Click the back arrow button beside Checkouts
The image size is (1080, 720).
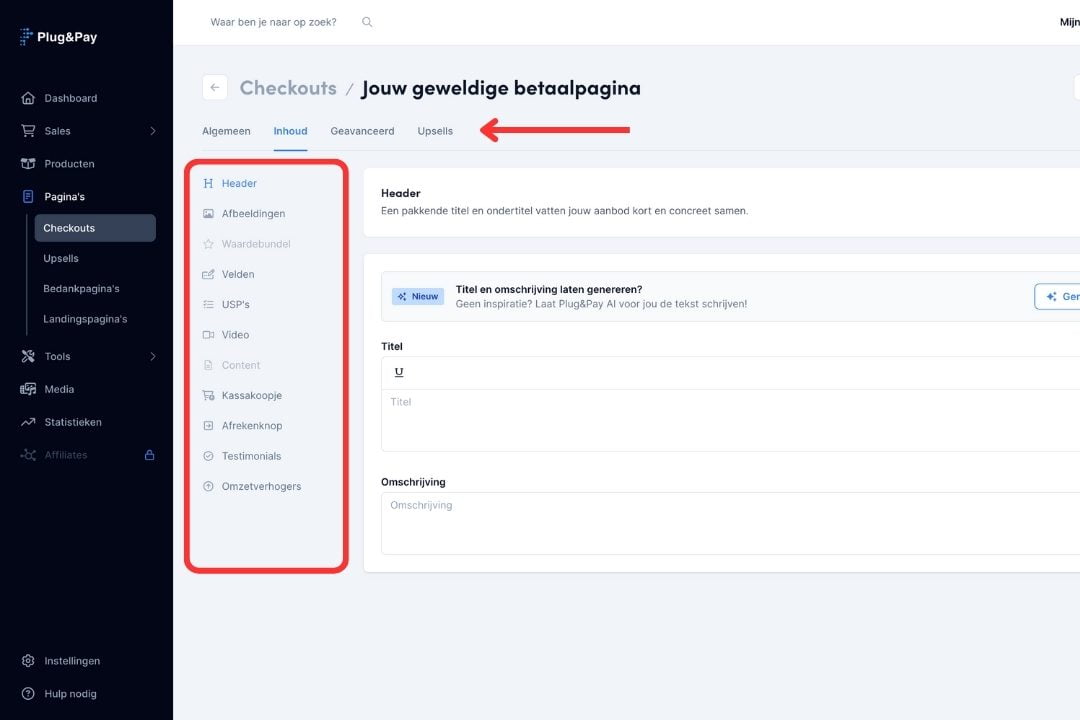pyautogui.click(x=215, y=88)
